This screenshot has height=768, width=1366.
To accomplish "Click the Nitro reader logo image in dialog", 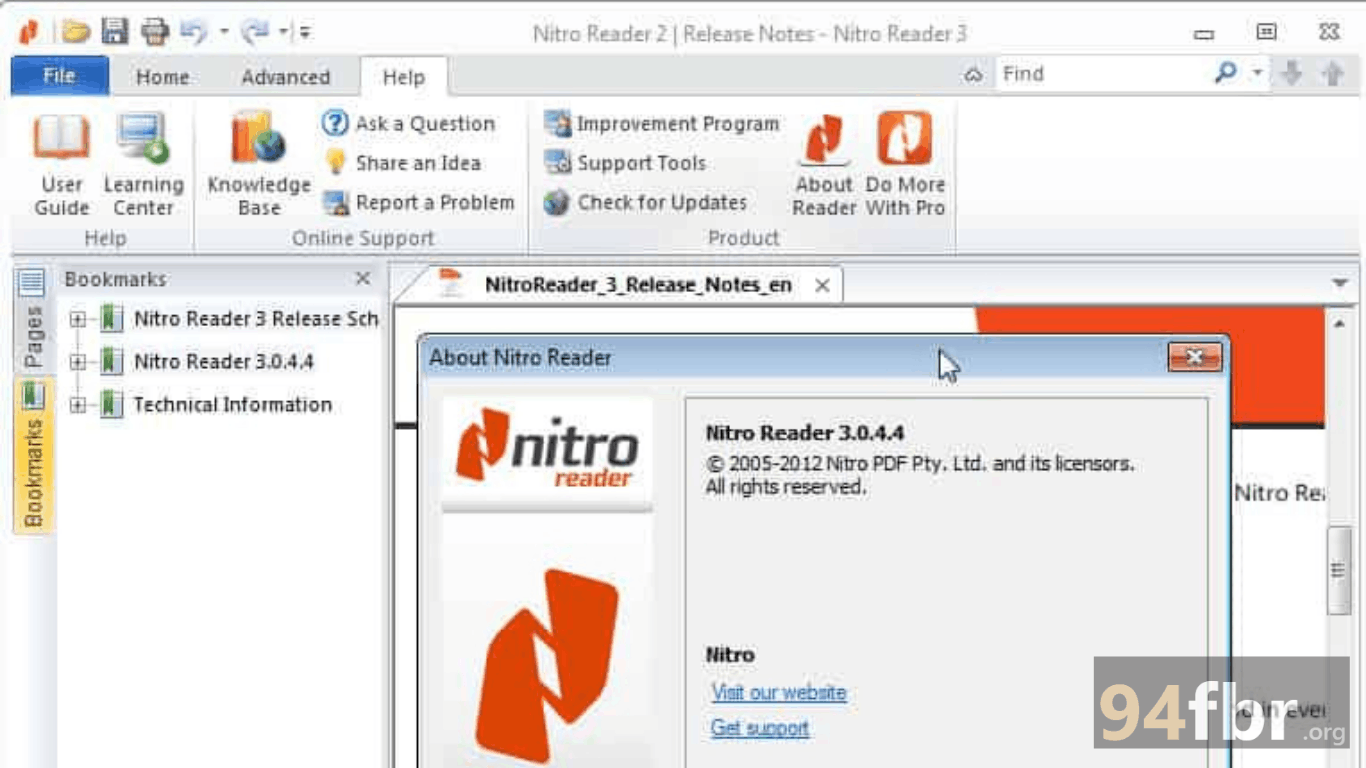I will tap(547, 451).
